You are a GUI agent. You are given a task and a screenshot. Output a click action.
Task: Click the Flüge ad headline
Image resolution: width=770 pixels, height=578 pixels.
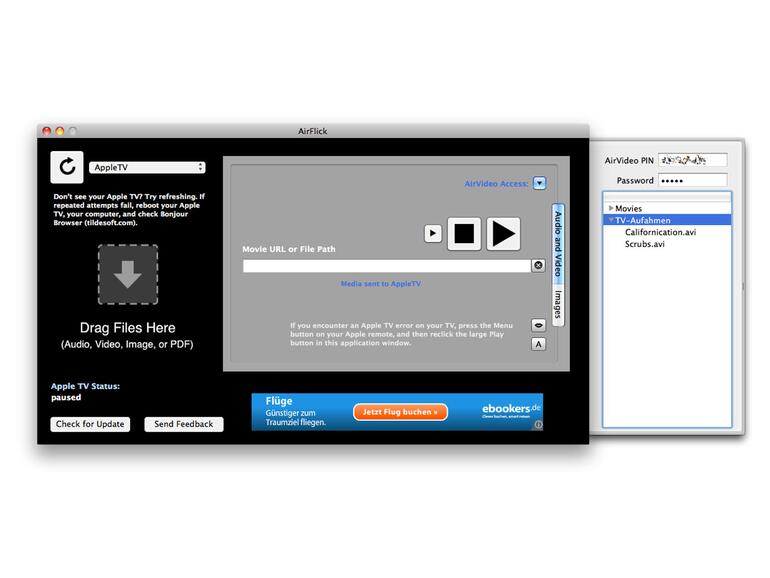pyautogui.click(x=279, y=401)
